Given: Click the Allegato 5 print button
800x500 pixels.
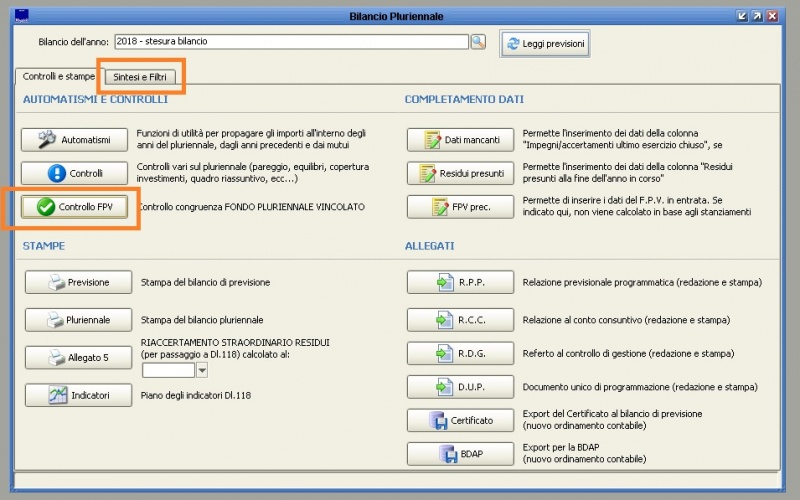Looking at the screenshot, I should coord(79,358).
